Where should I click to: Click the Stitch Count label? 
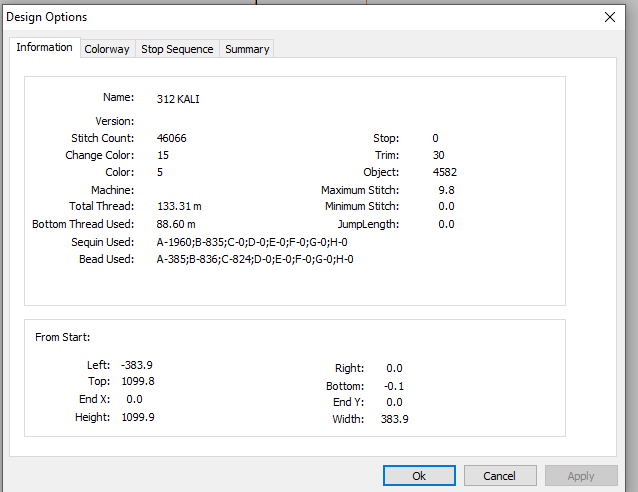(x=103, y=138)
